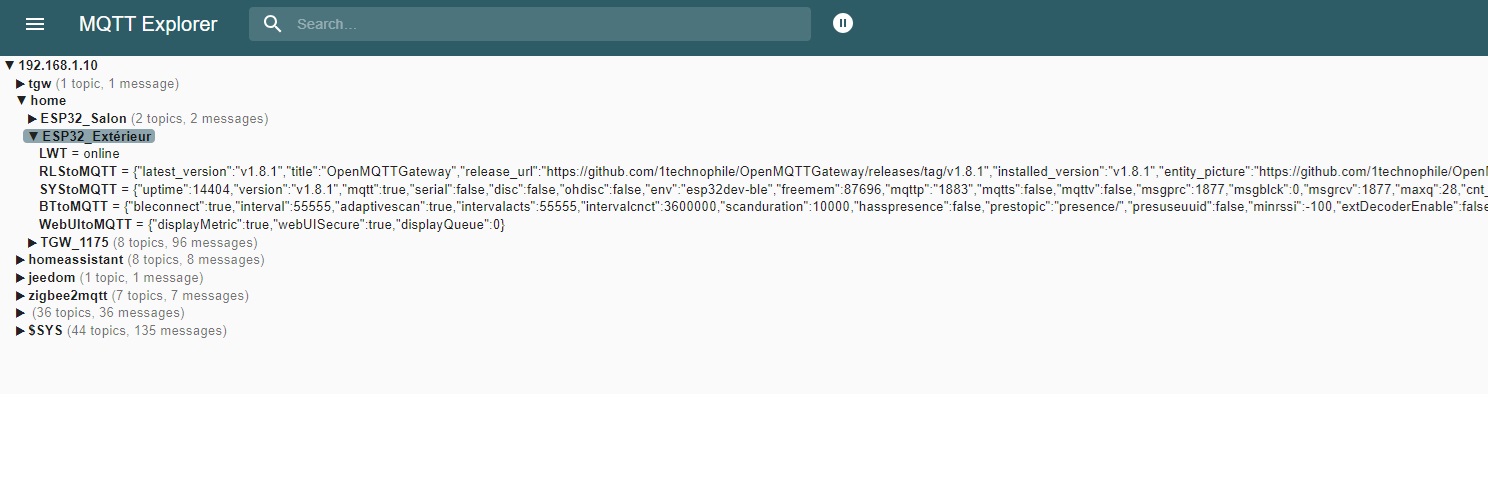Expand the jeedom topic arrow

(21, 278)
